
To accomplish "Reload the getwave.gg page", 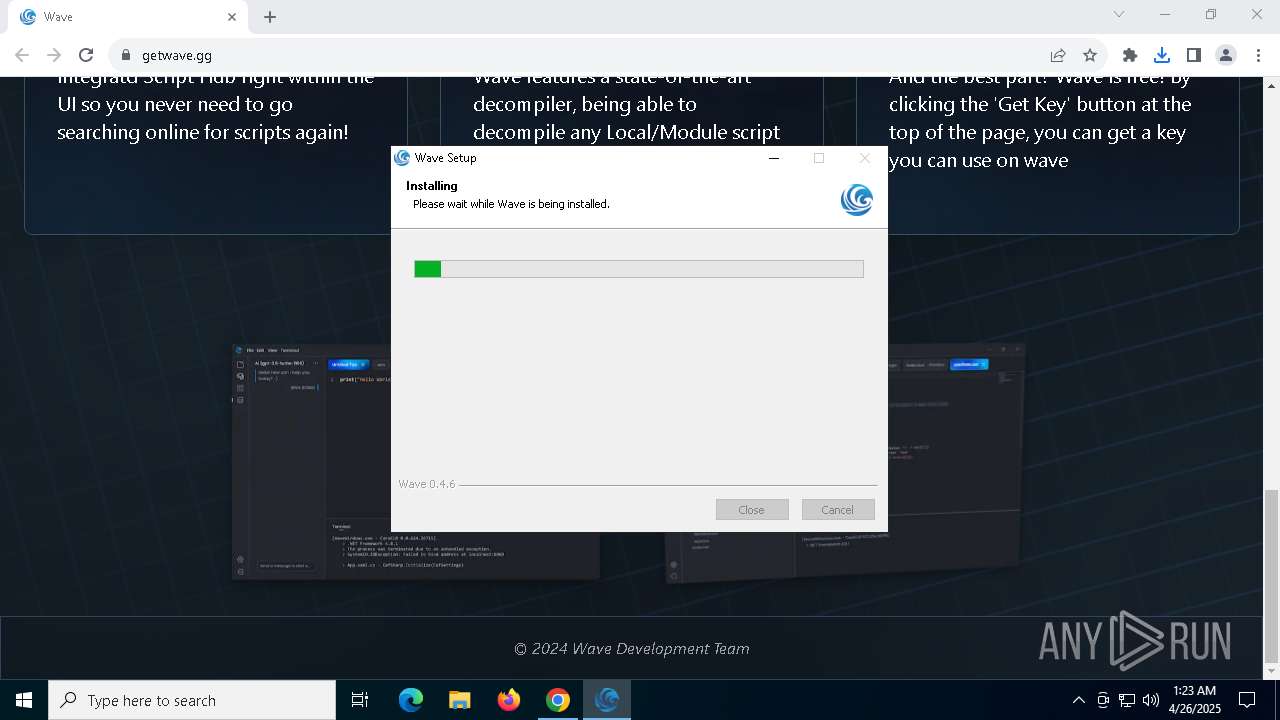I will coord(86,55).
